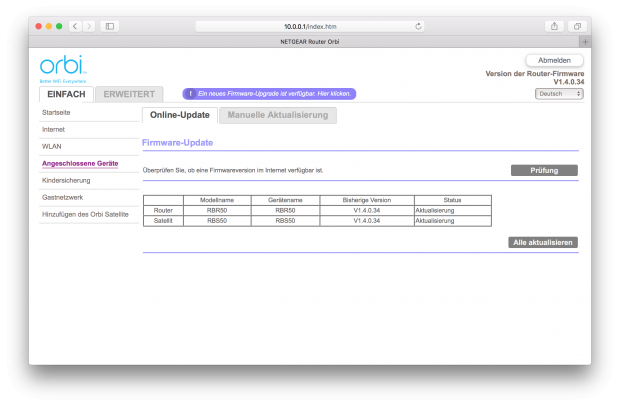Click the new firmware upgrade notification banner
This screenshot has width=620, height=406.
point(269,94)
